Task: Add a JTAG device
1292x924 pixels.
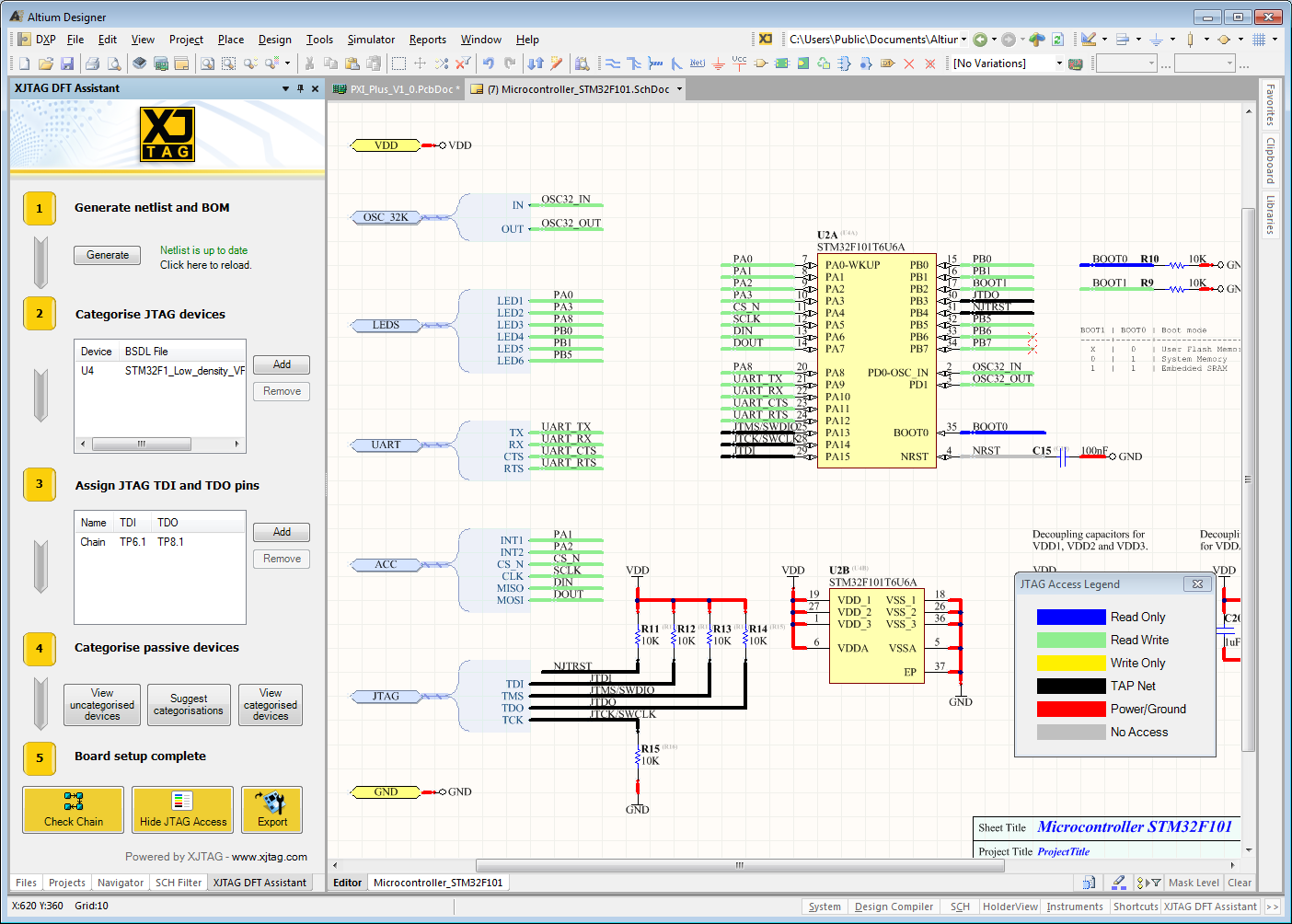Action: pos(282,365)
